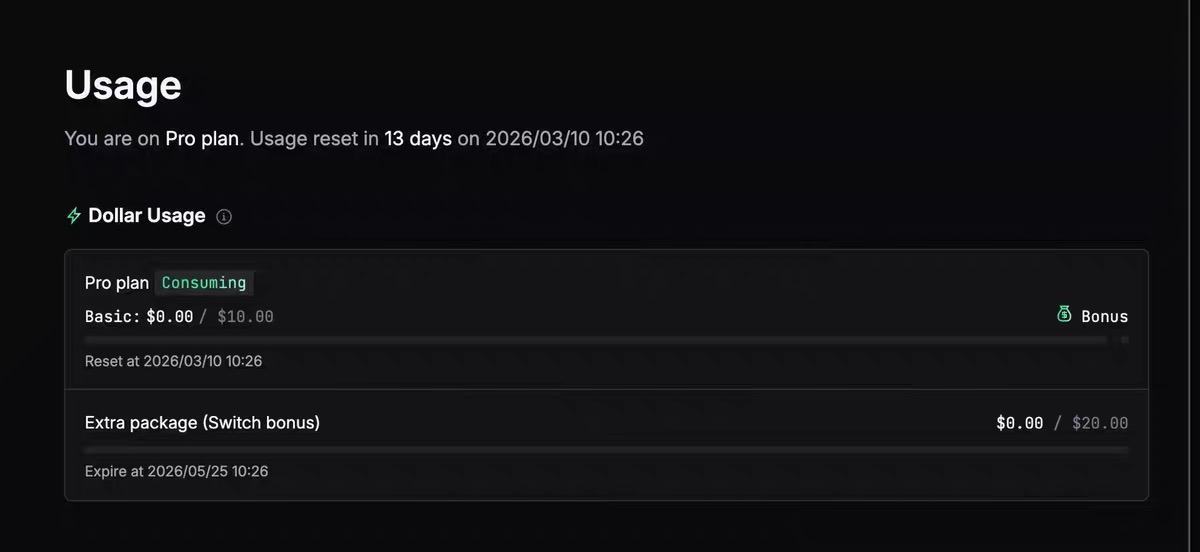This screenshot has width=1200, height=552.
Task: Select the Extra package (Switch bonus) row label
Action: [202, 423]
